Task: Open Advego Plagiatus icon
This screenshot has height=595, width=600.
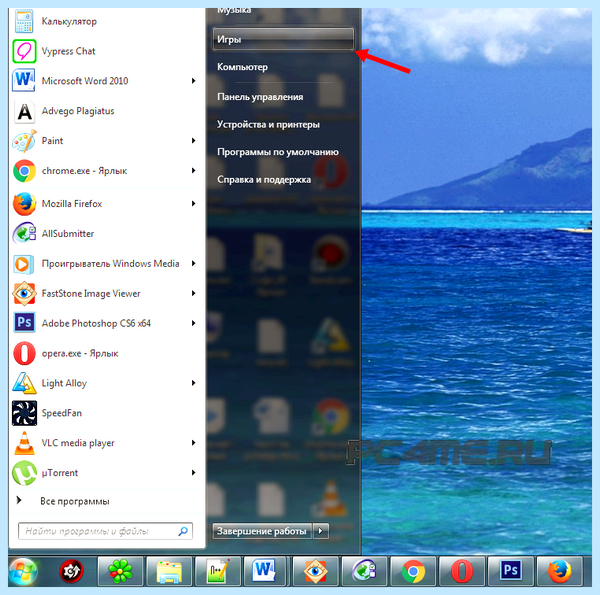Action: click(24, 111)
